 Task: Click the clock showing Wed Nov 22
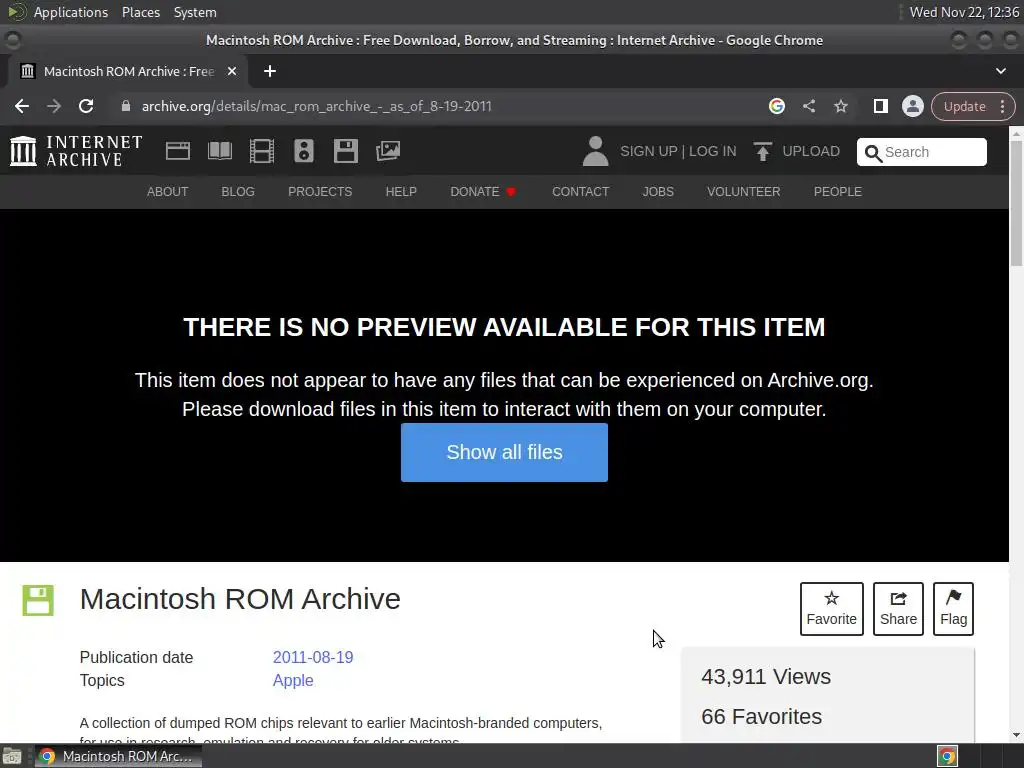point(964,12)
